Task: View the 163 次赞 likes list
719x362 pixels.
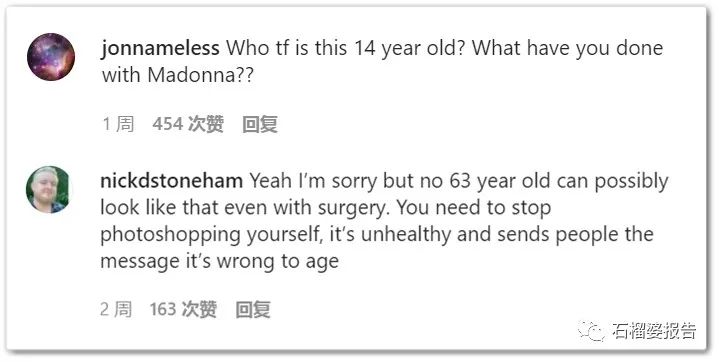Action: point(183,309)
